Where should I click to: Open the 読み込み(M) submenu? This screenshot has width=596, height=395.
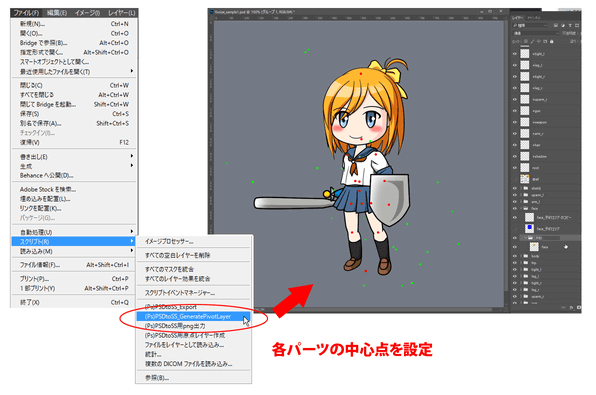tap(74, 251)
